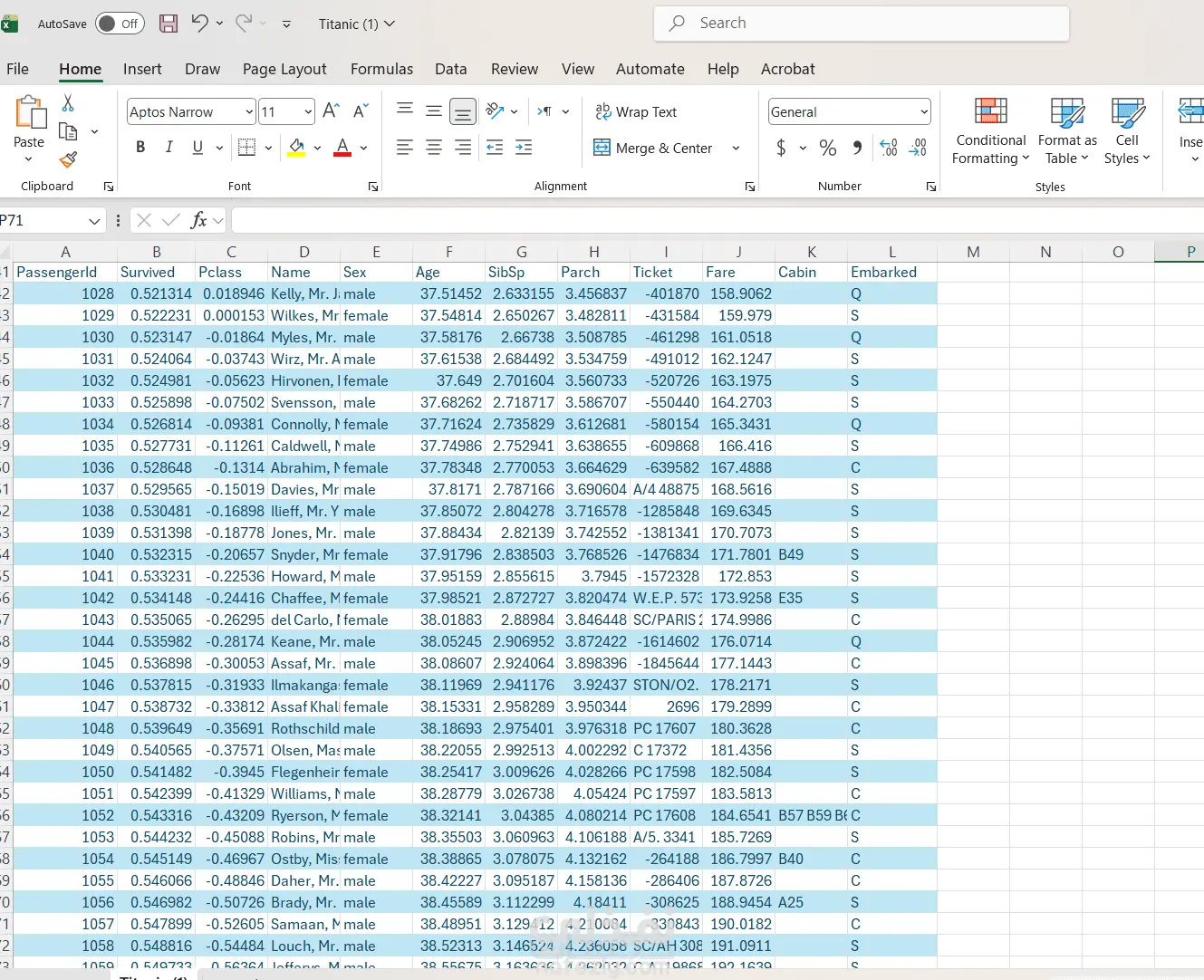Toggle Italic formatting

click(169, 147)
